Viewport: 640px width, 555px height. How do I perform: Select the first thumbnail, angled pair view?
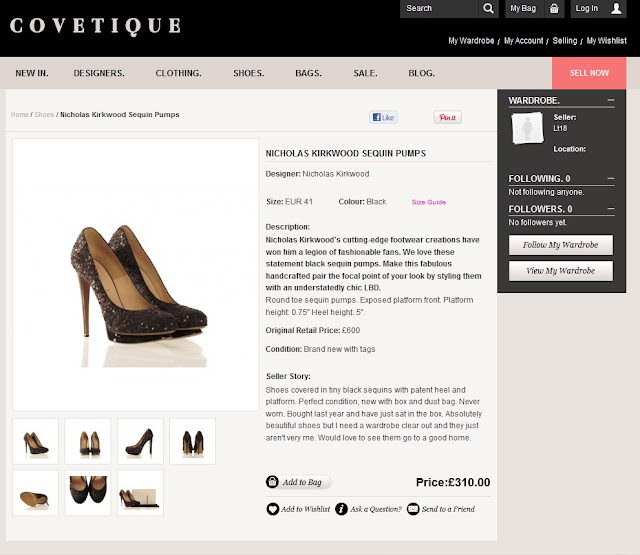(36, 441)
